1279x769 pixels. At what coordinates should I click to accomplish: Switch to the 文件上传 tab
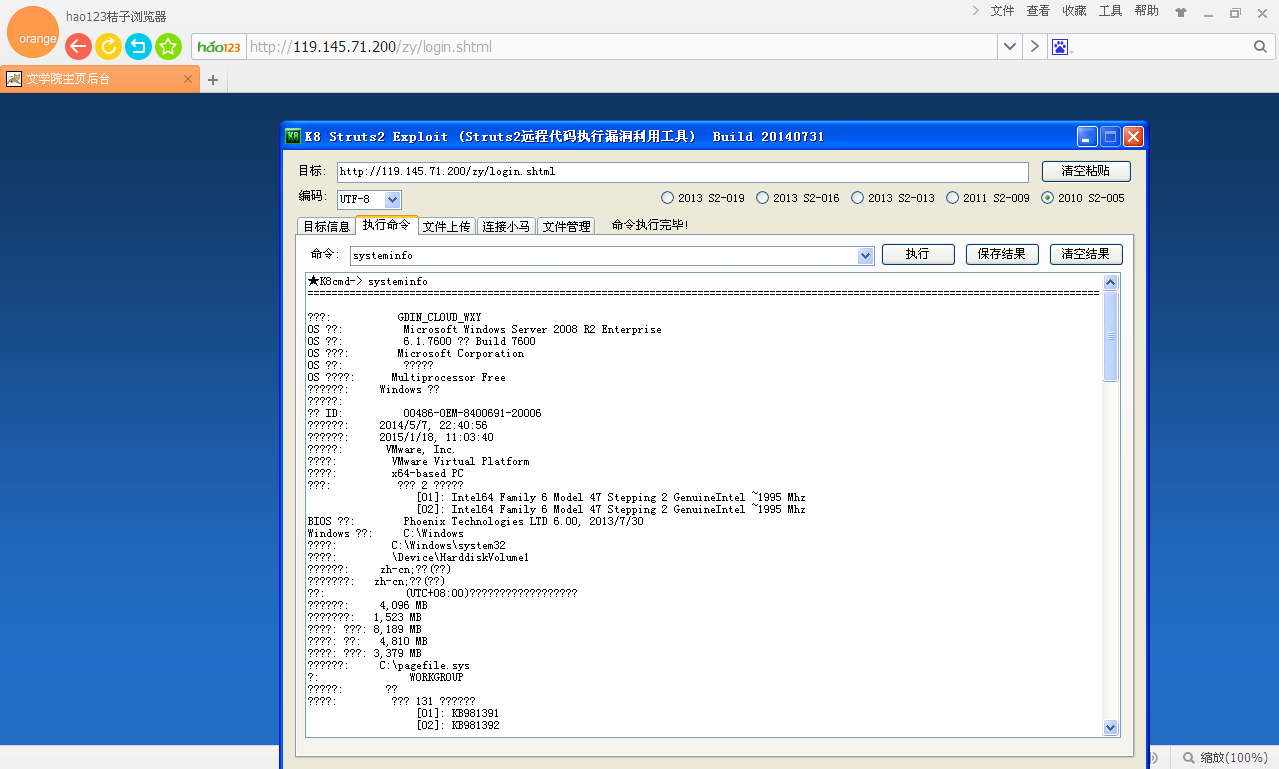tap(447, 227)
